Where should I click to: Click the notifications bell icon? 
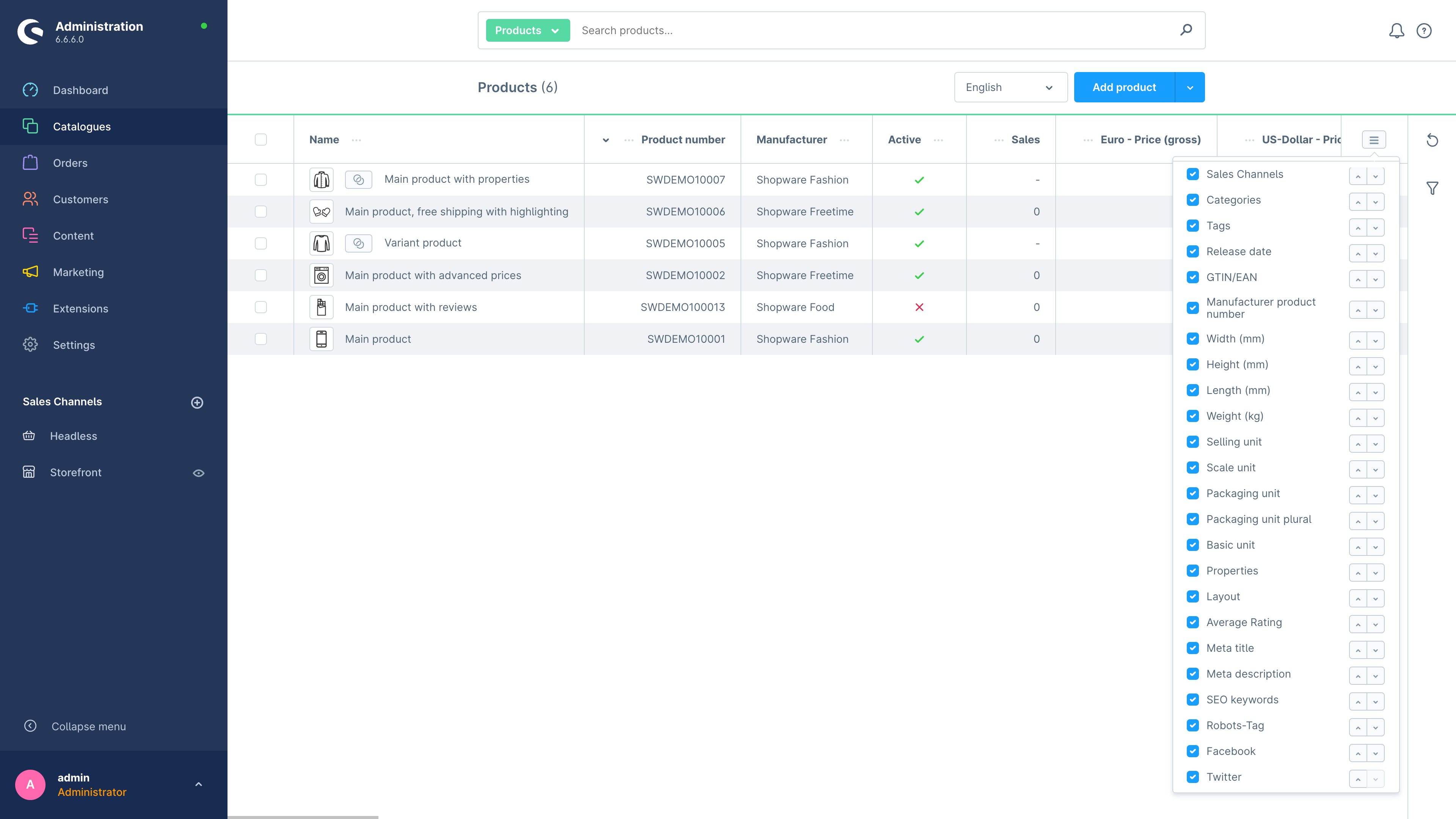pos(1396,30)
